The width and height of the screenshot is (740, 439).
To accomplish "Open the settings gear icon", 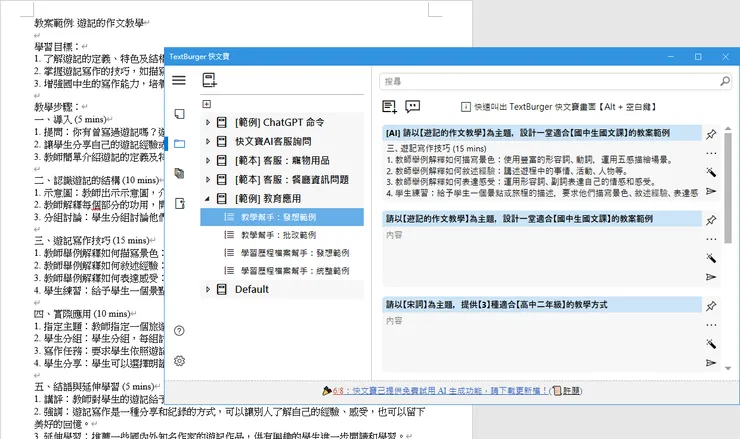I will 179,361.
